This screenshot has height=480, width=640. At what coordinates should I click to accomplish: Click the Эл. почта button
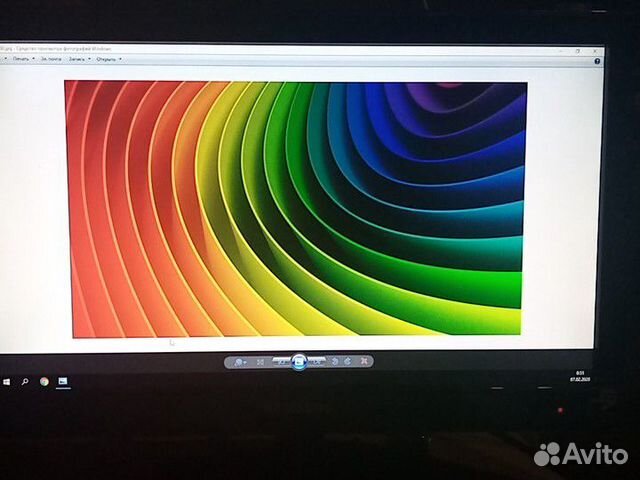(50, 58)
